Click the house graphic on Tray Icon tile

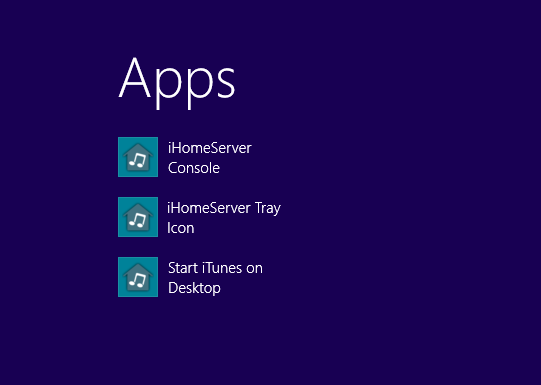click(x=138, y=217)
